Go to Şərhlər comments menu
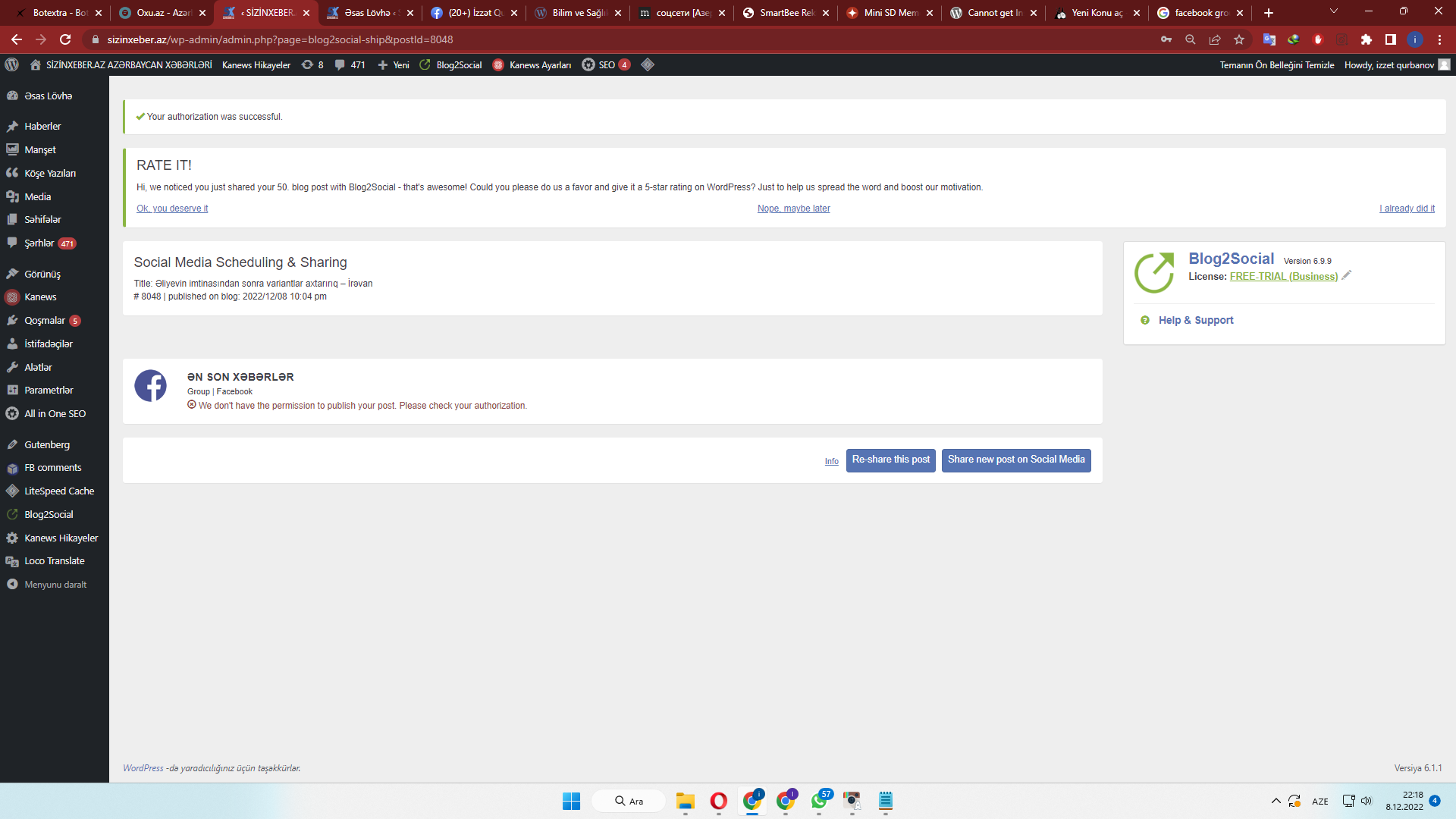The image size is (1456, 819). tap(39, 243)
